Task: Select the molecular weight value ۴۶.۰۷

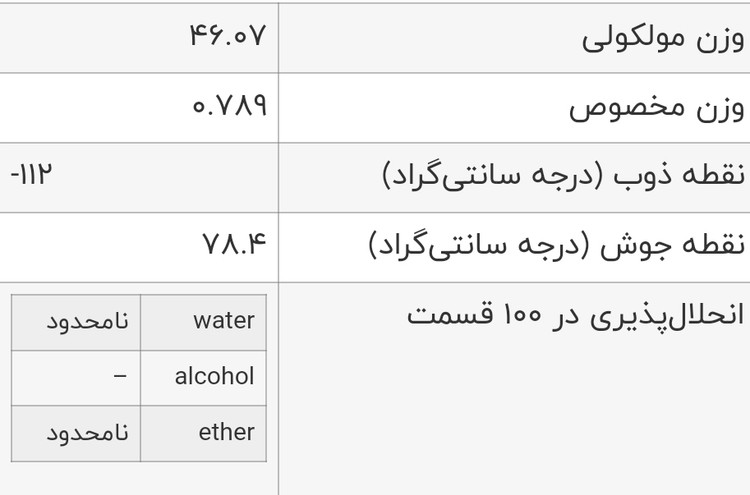Action: pos(228,38)
